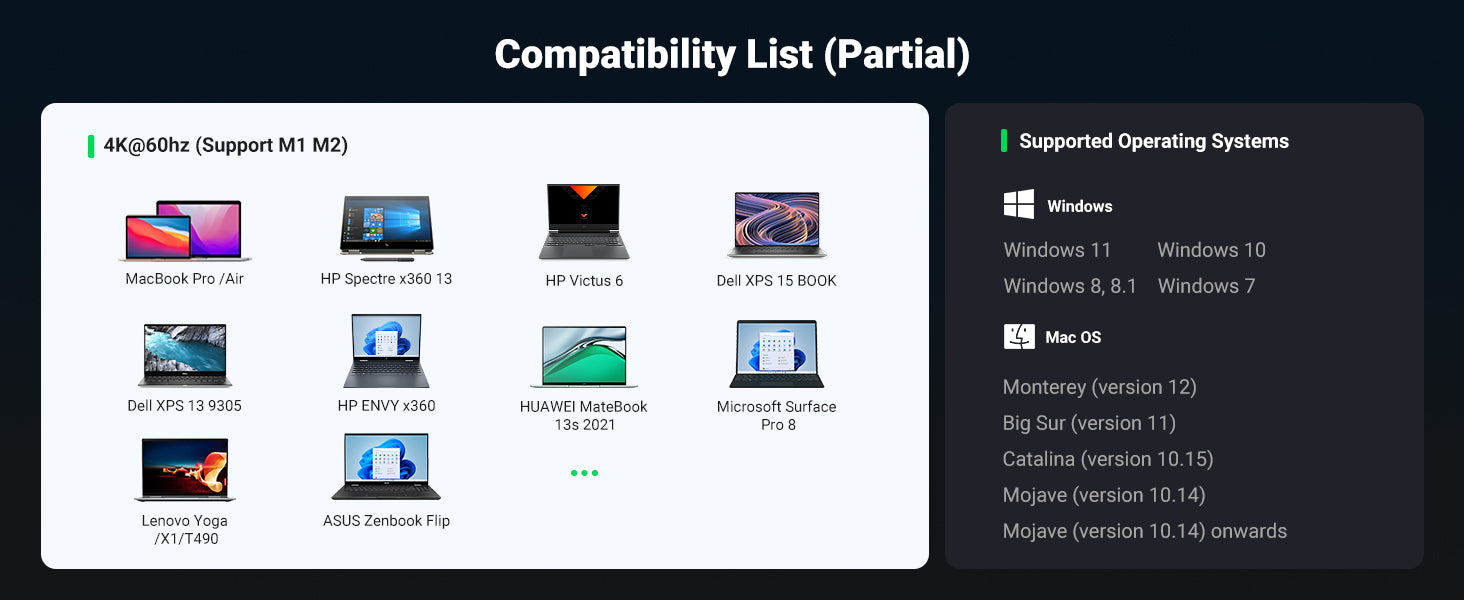Click the Windows 11 text
This screenshot has width=1464, height=600.
(1057, 250)
